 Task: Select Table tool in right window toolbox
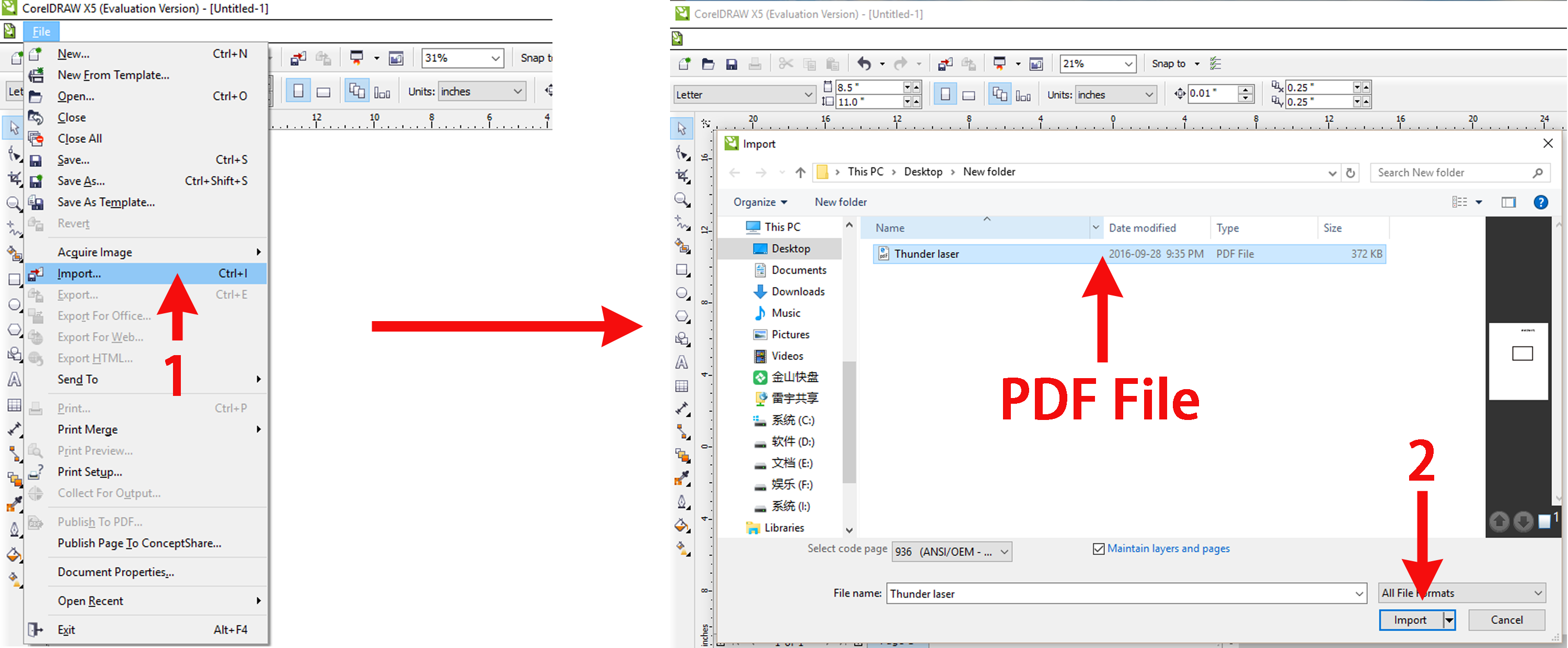[x=682, y=386]
